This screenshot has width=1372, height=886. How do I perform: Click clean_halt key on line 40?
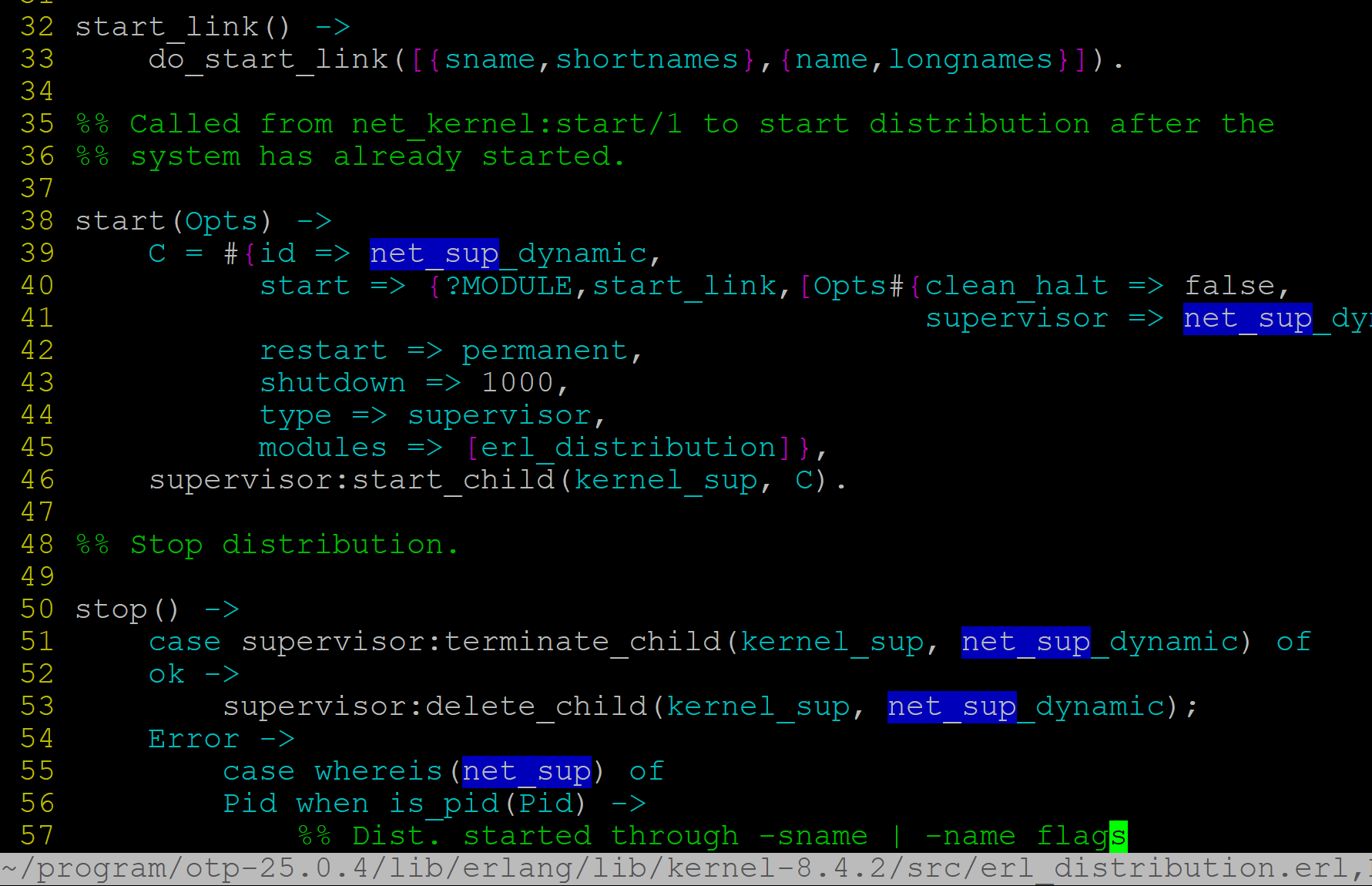[1017, 286]
